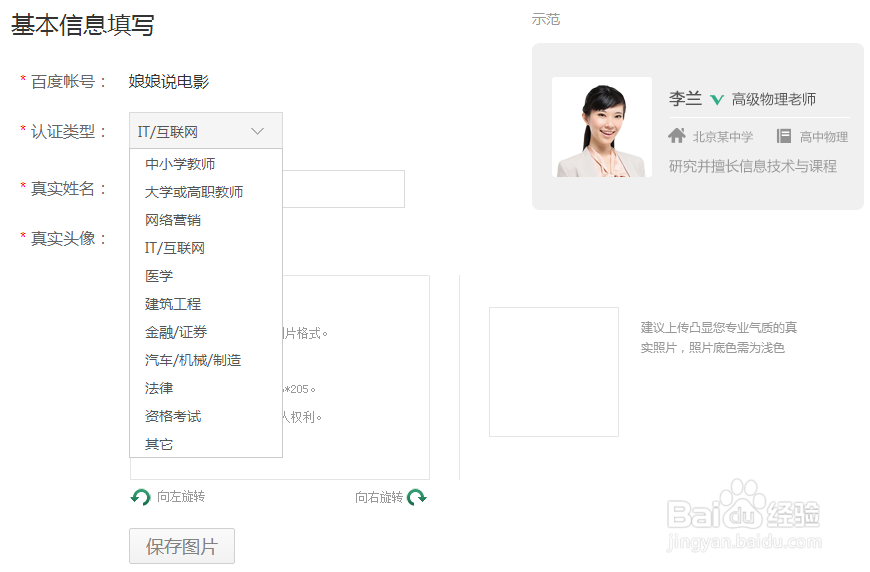Click the empty avatar preview box

click(x=554, y=372)
